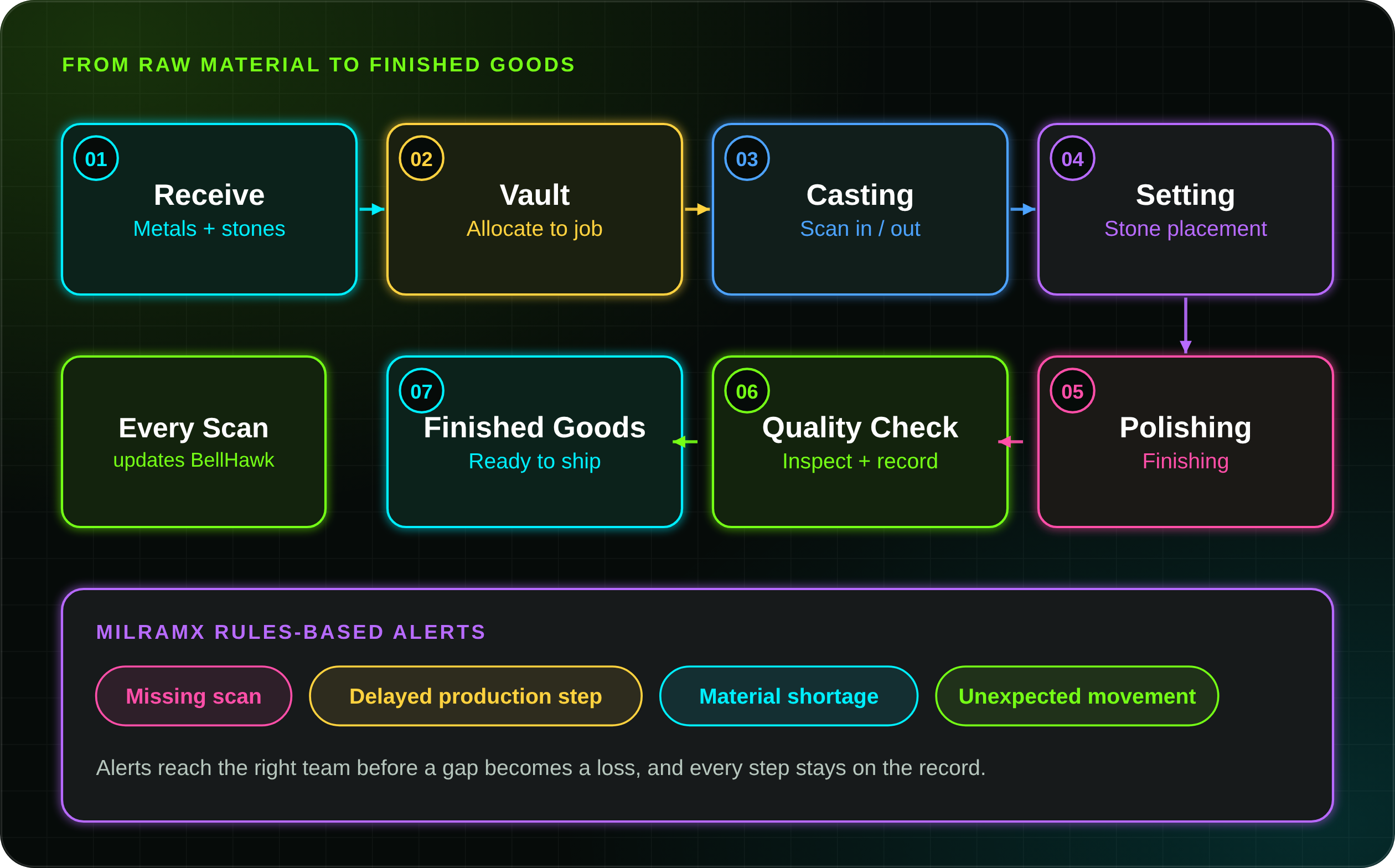Click the 02 step badge on Vault

[421, 158]
